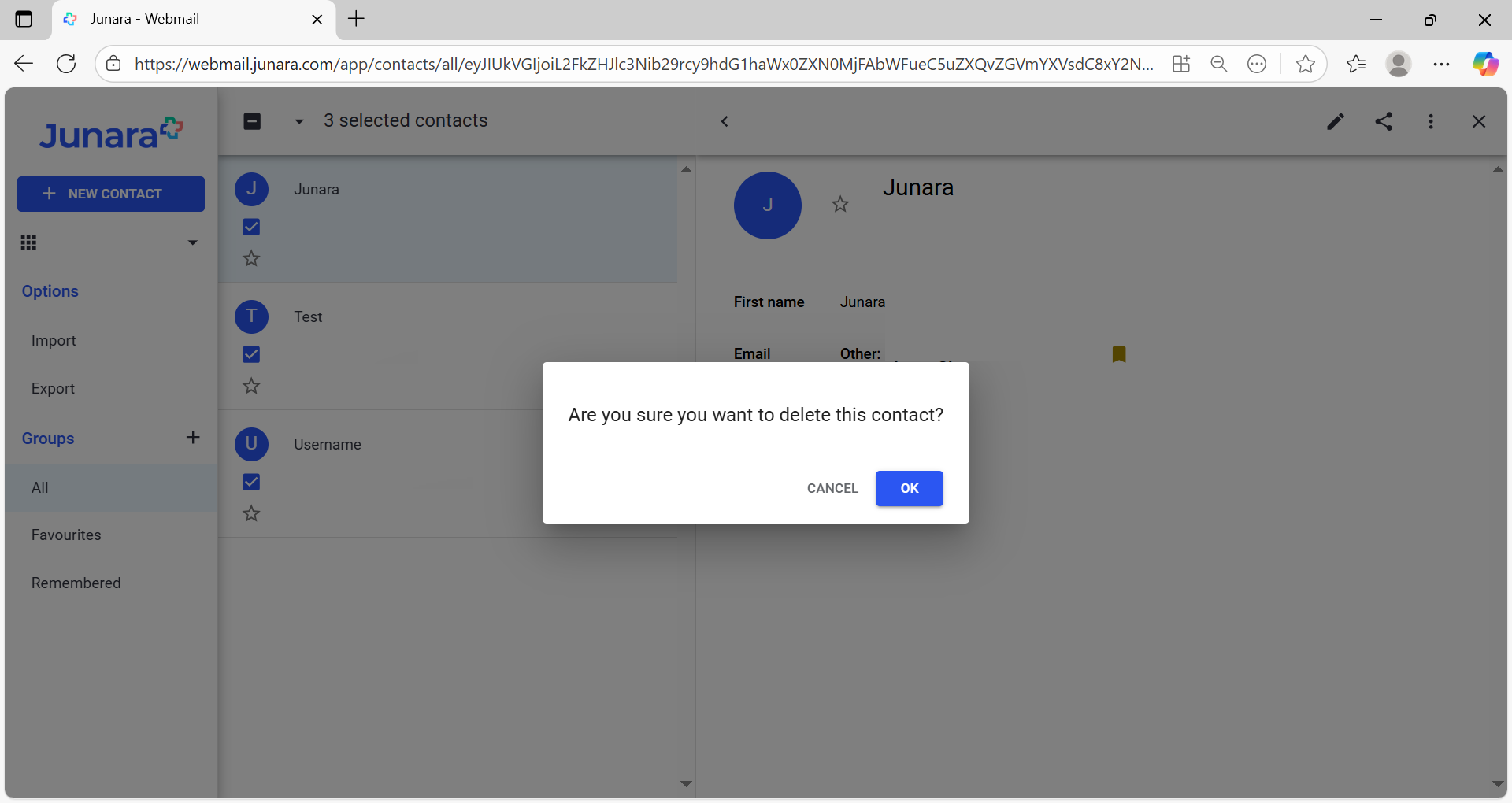Uncheck the Test contact checkbox

click(251, 354)
